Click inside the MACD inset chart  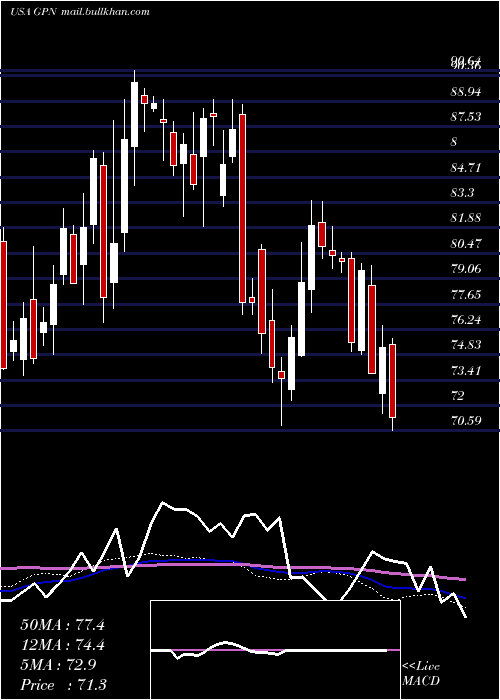[275, 650]
